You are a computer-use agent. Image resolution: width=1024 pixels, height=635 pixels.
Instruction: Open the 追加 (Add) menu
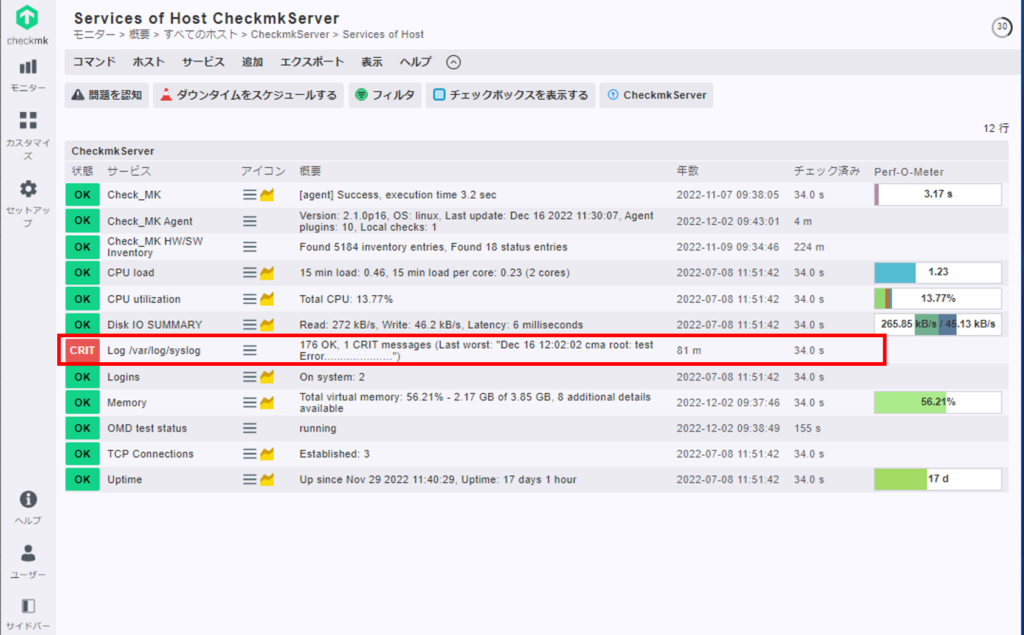point(252,62)
